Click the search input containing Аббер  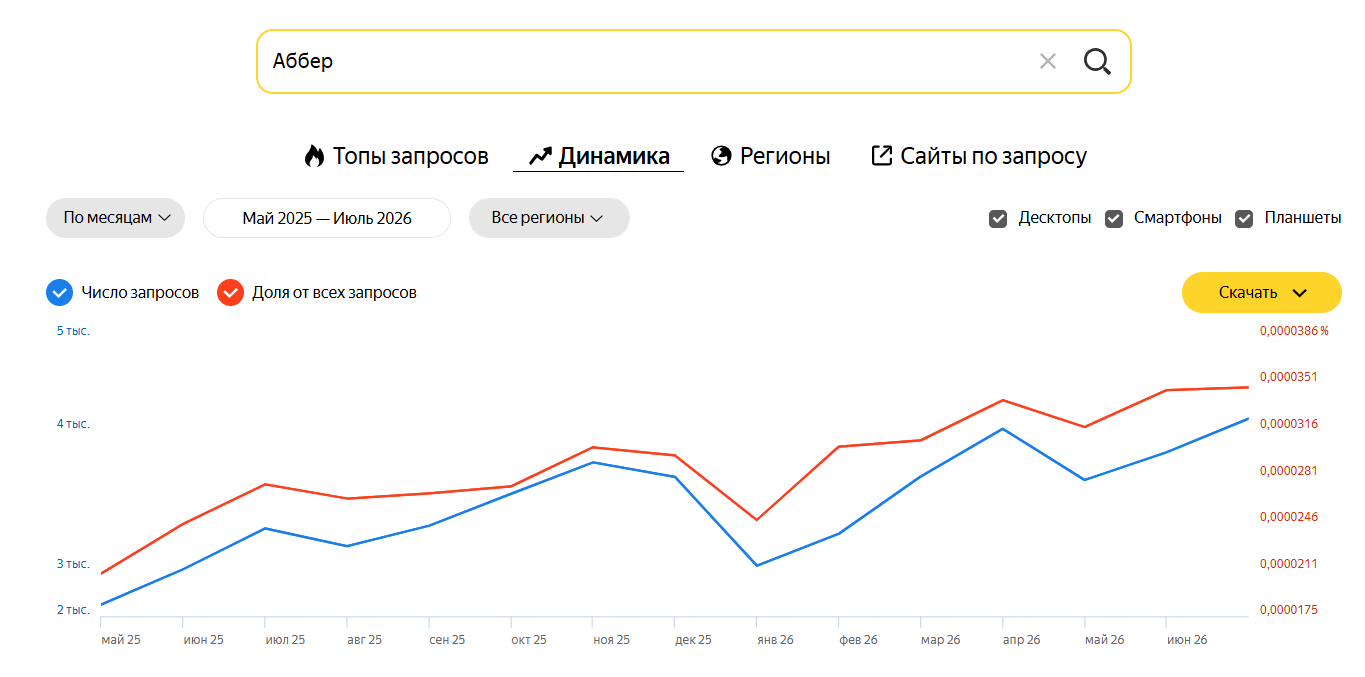click(650, 62)
